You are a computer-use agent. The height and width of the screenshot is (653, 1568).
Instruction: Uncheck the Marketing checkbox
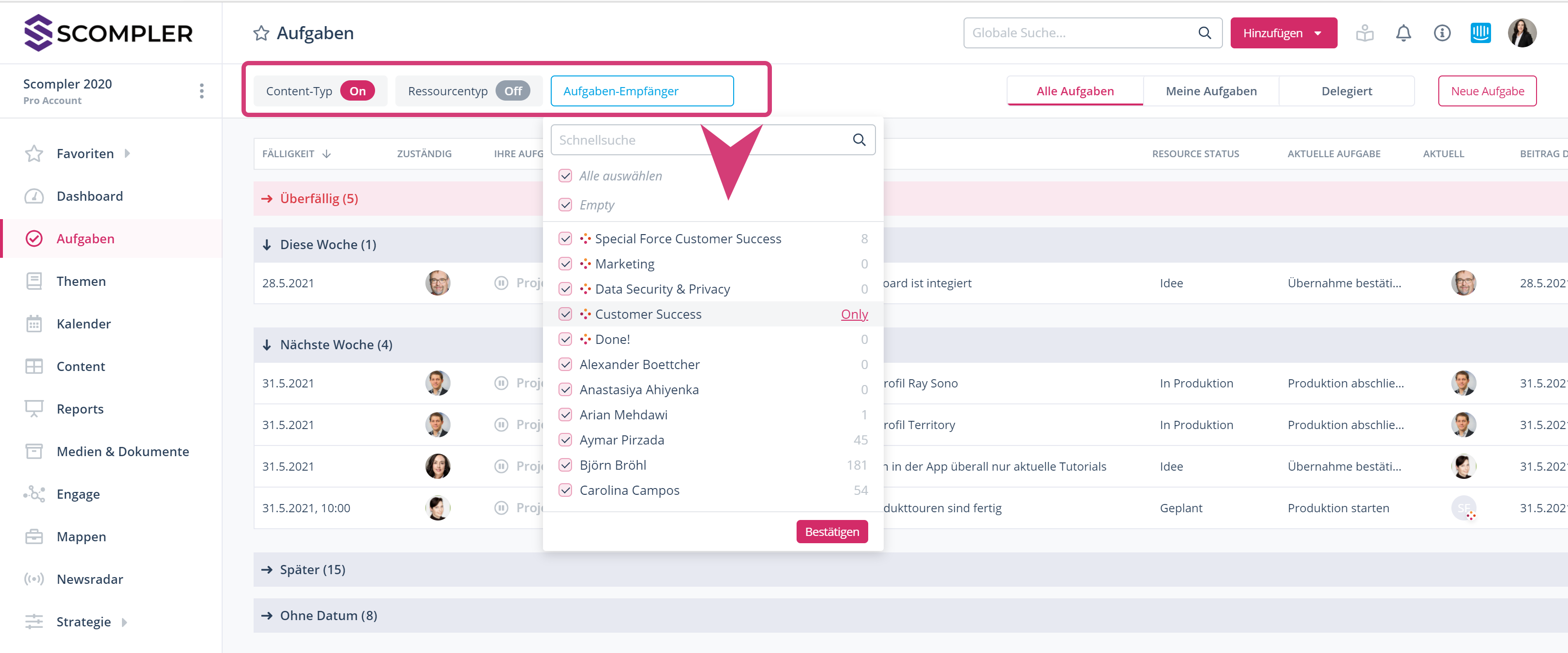pyautogui.click(x=565, y=264)
